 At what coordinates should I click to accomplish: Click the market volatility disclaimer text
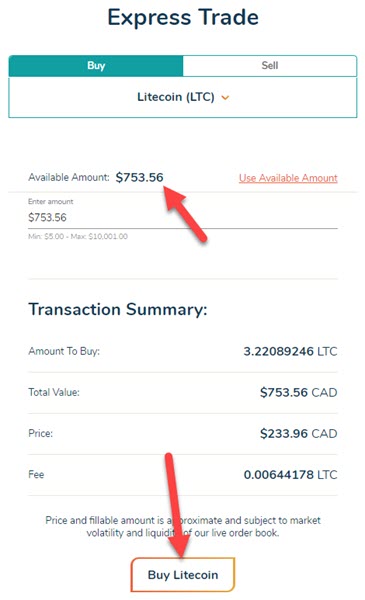182,527
